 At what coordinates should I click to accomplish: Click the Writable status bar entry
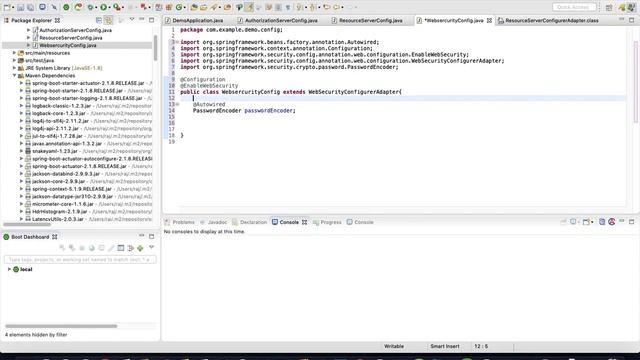[x=393, y=346]
